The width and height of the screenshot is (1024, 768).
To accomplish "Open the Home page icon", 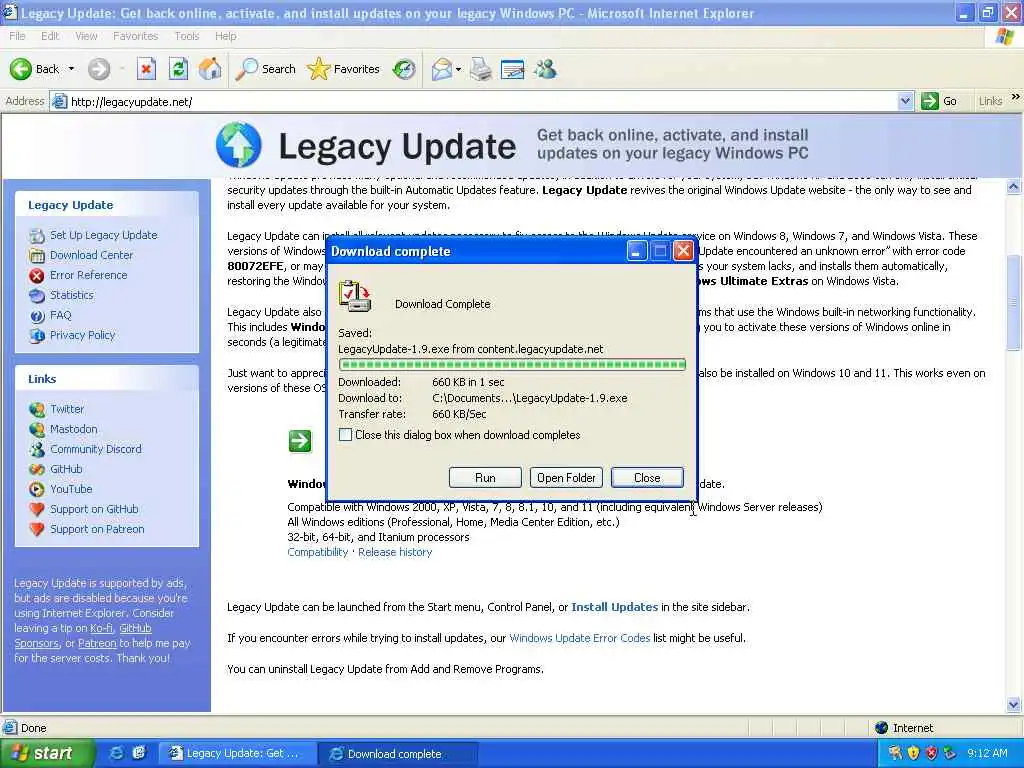I will pyautogui.click(x=210, y=69).
